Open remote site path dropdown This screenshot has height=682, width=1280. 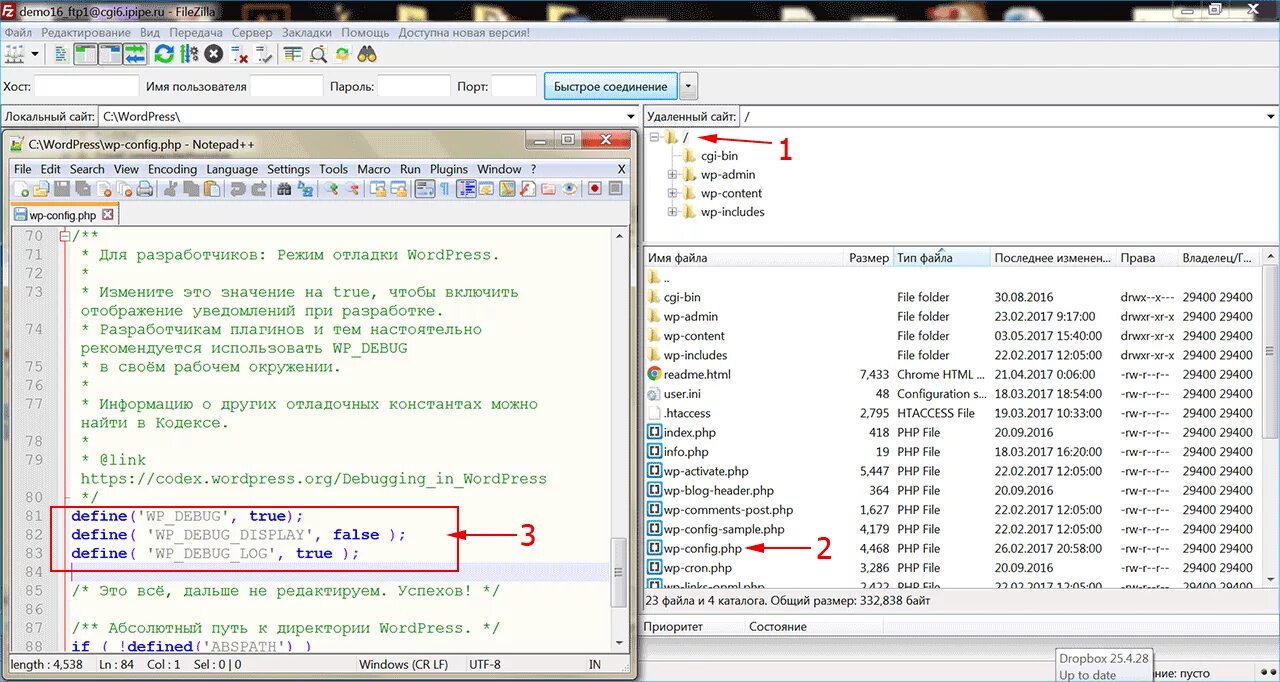click(1271, 117)
